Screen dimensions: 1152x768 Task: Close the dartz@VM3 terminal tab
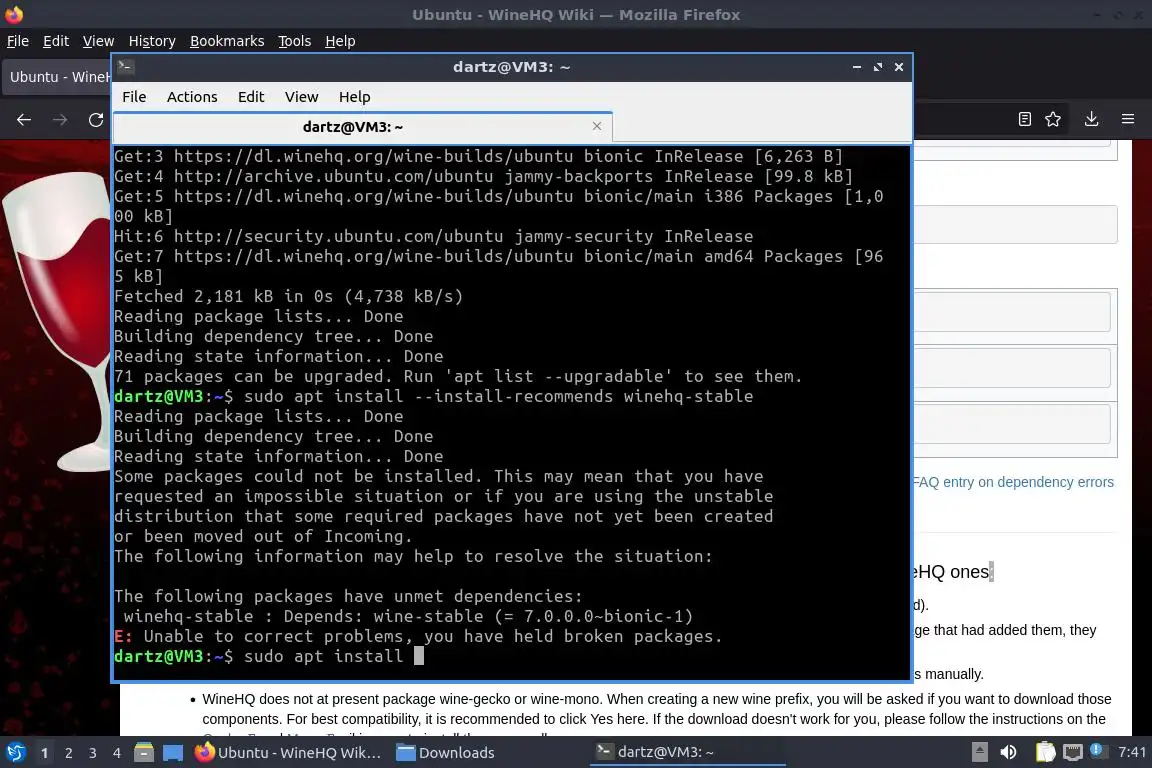pos(597,126)
